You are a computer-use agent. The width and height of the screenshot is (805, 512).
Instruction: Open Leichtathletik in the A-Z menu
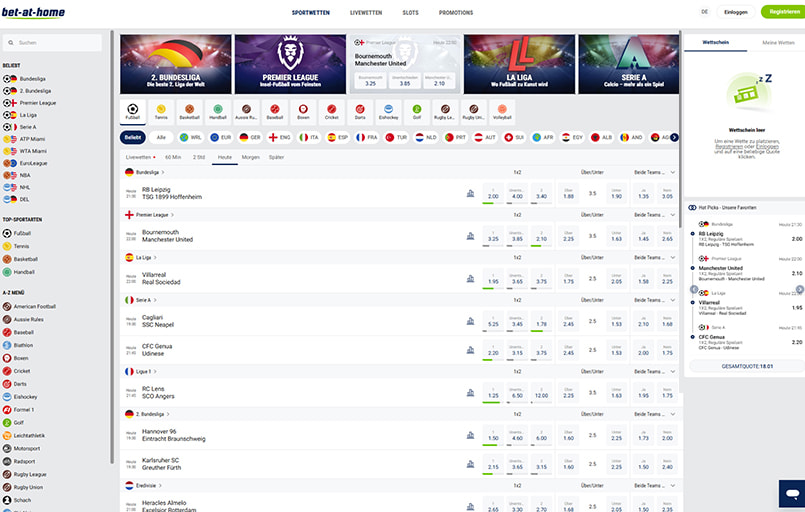pyautogui.click(x=24, y=435)
